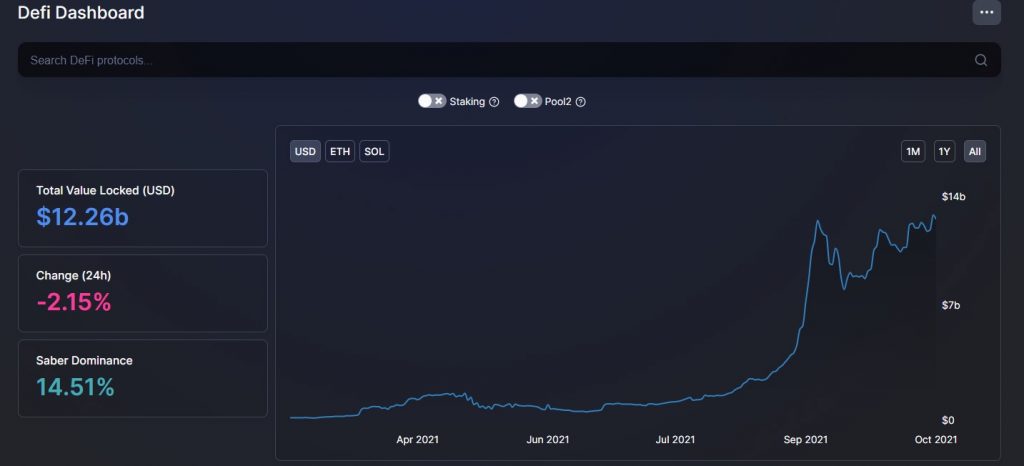
Task: Switch chart currency to ETH
Action: click(x=340, y=152)
